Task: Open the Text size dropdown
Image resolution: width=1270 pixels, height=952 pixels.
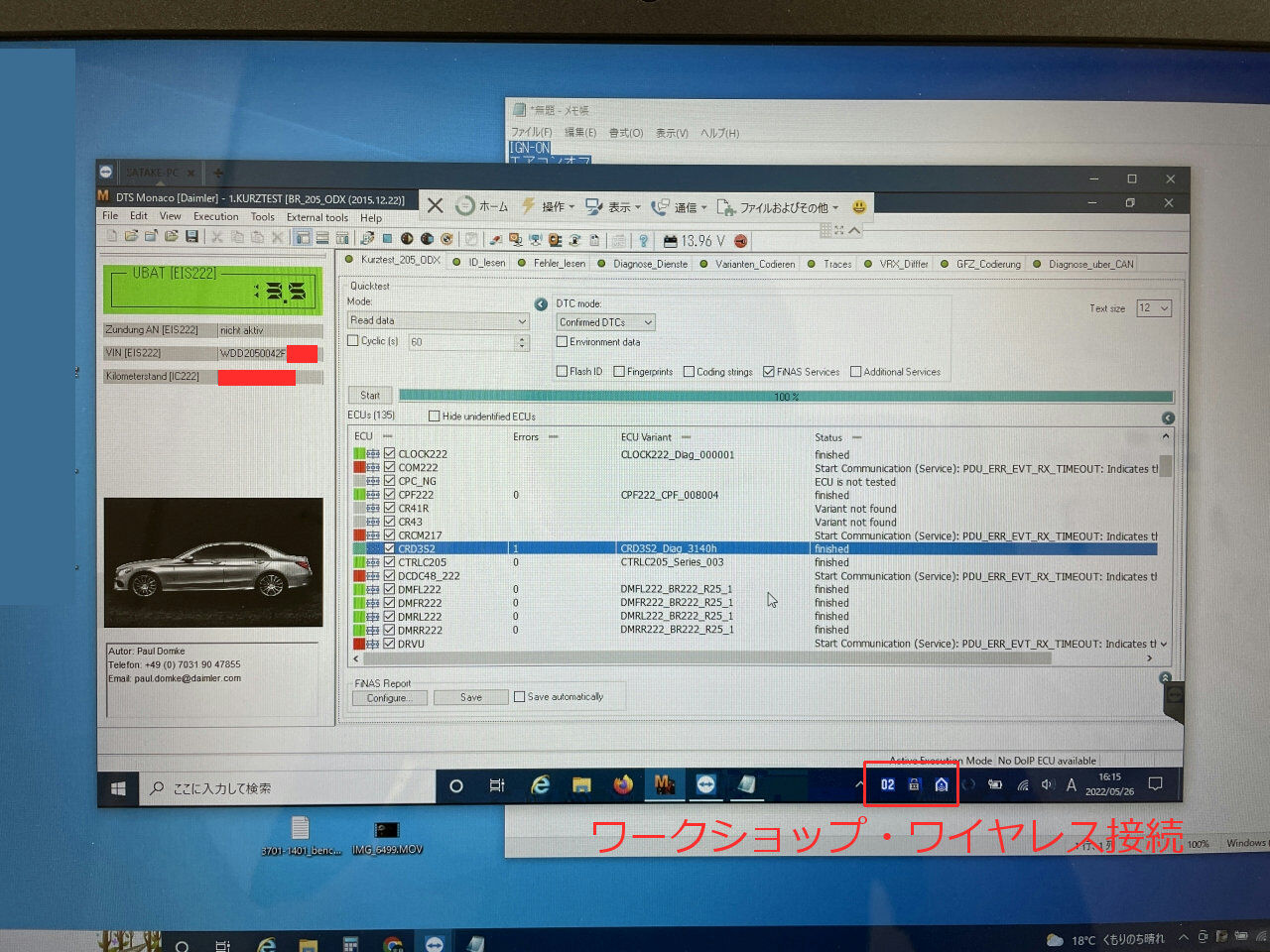Action: 1154,308
